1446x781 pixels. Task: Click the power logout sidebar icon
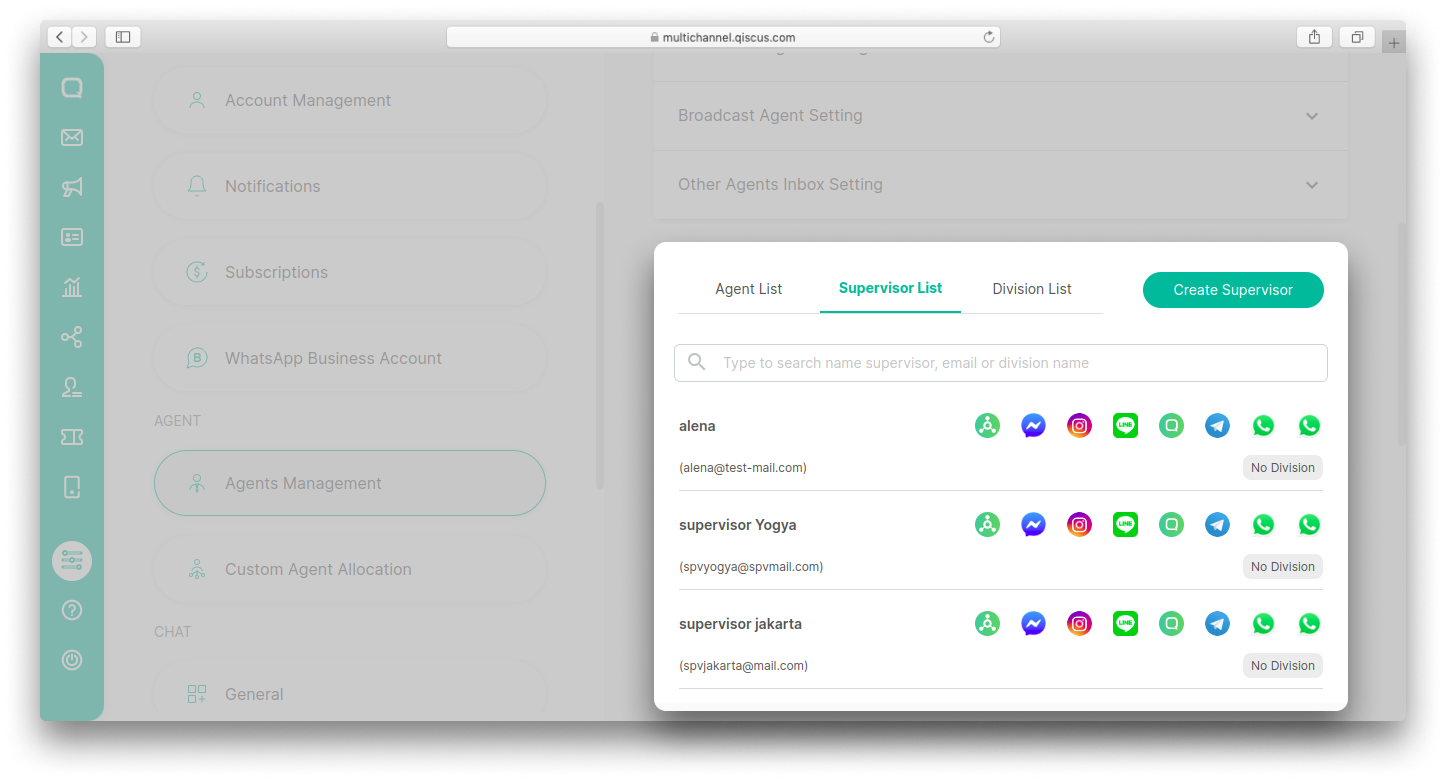click(x=72, y=660)
